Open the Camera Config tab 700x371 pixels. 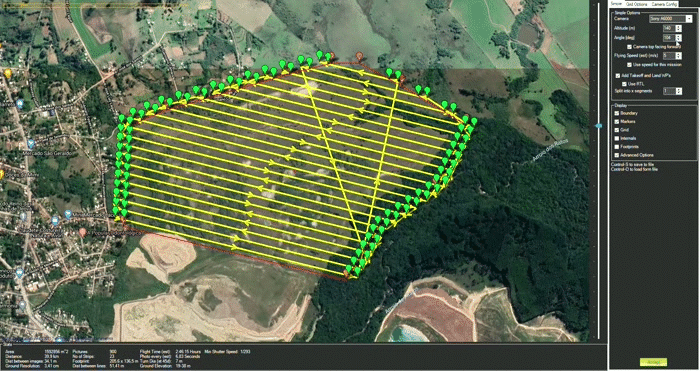click(x=664, y=4)
